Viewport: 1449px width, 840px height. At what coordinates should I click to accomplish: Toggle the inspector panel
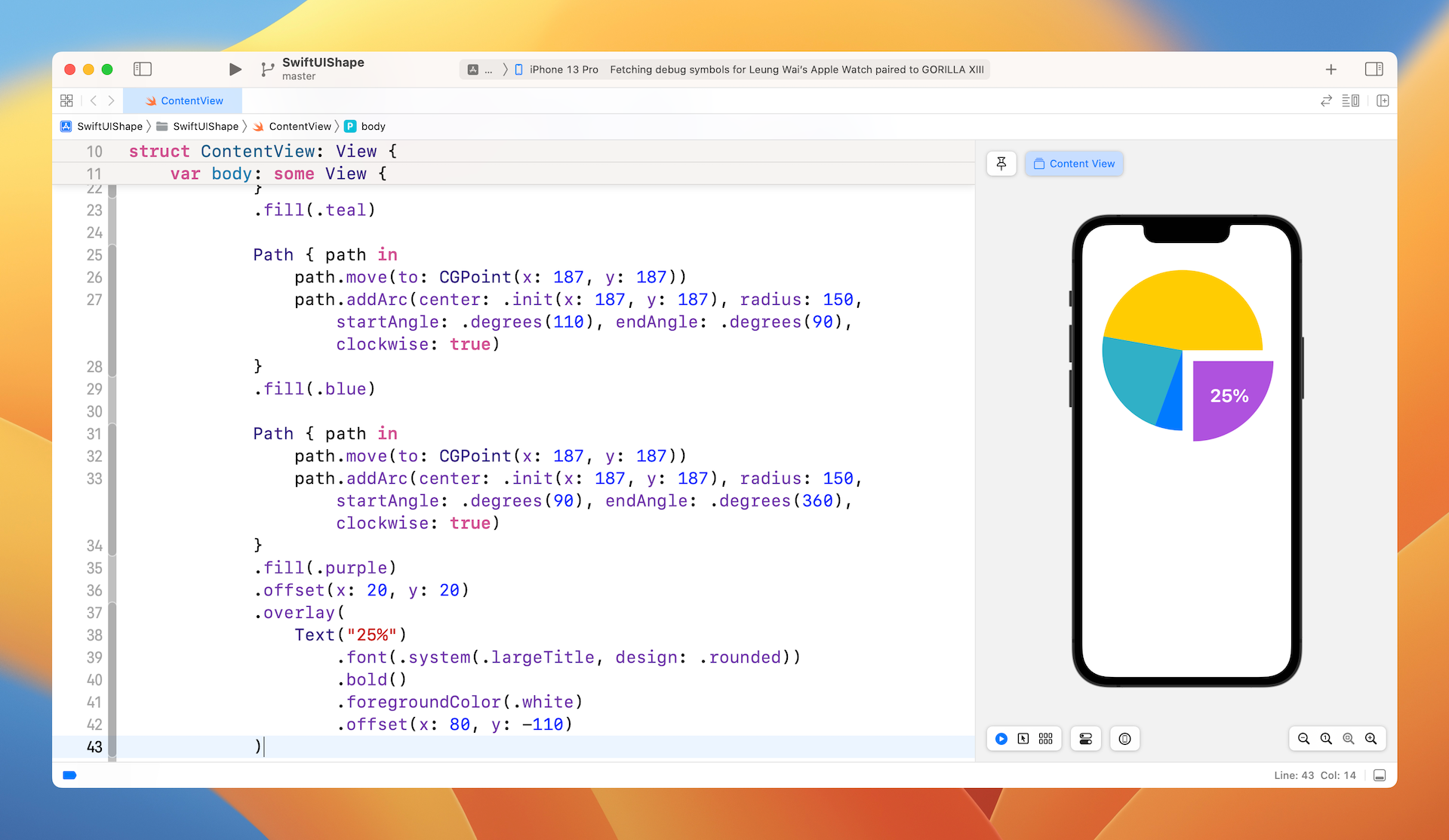pos(1374,69)
